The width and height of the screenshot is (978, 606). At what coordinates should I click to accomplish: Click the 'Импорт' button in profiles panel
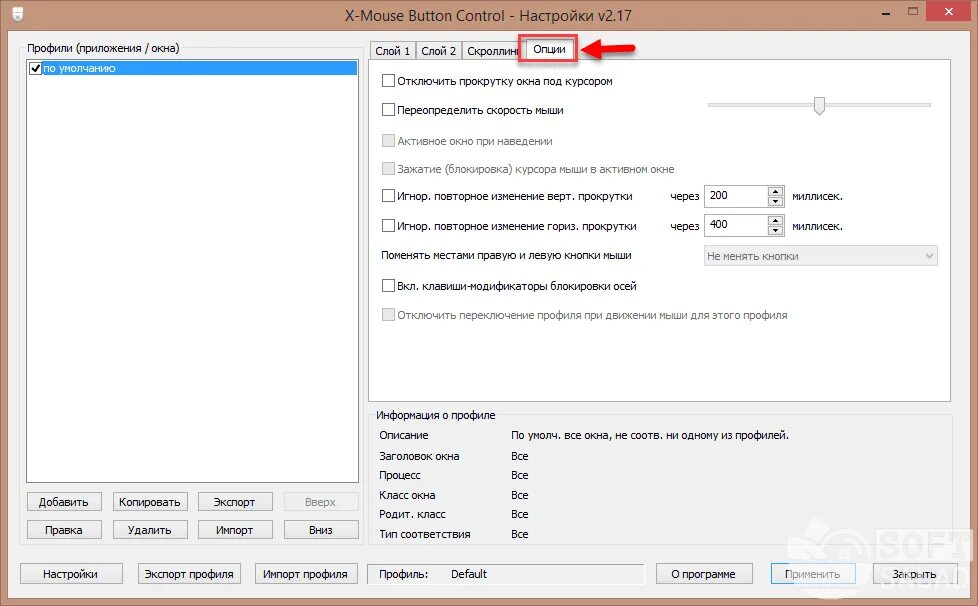coord(235,530)
